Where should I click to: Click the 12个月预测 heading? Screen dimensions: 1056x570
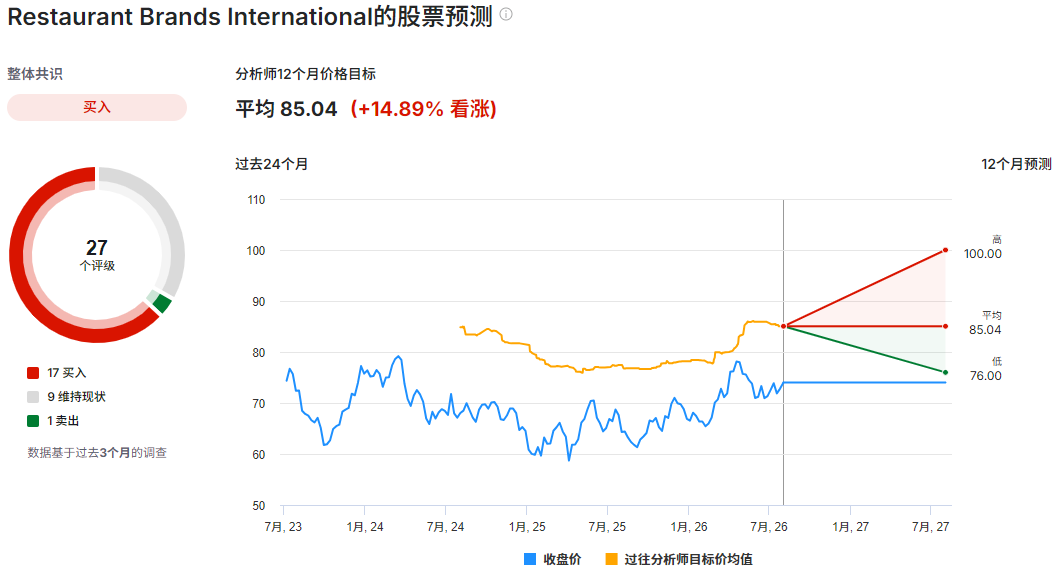pos(1016,164)
